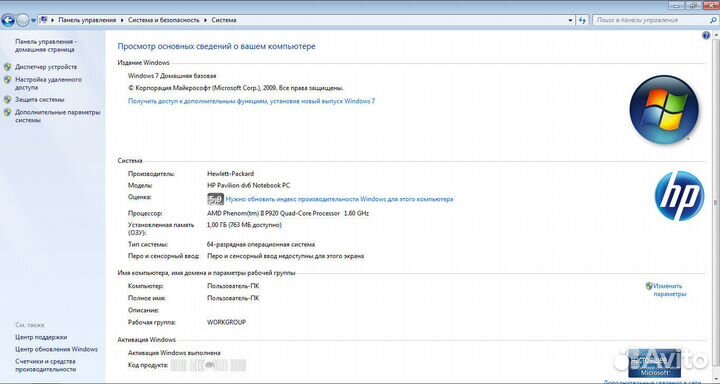The image size is (720, 384).
Task: Click shield icon beside Дополнительные параметры системы
Action: point(7,112)
